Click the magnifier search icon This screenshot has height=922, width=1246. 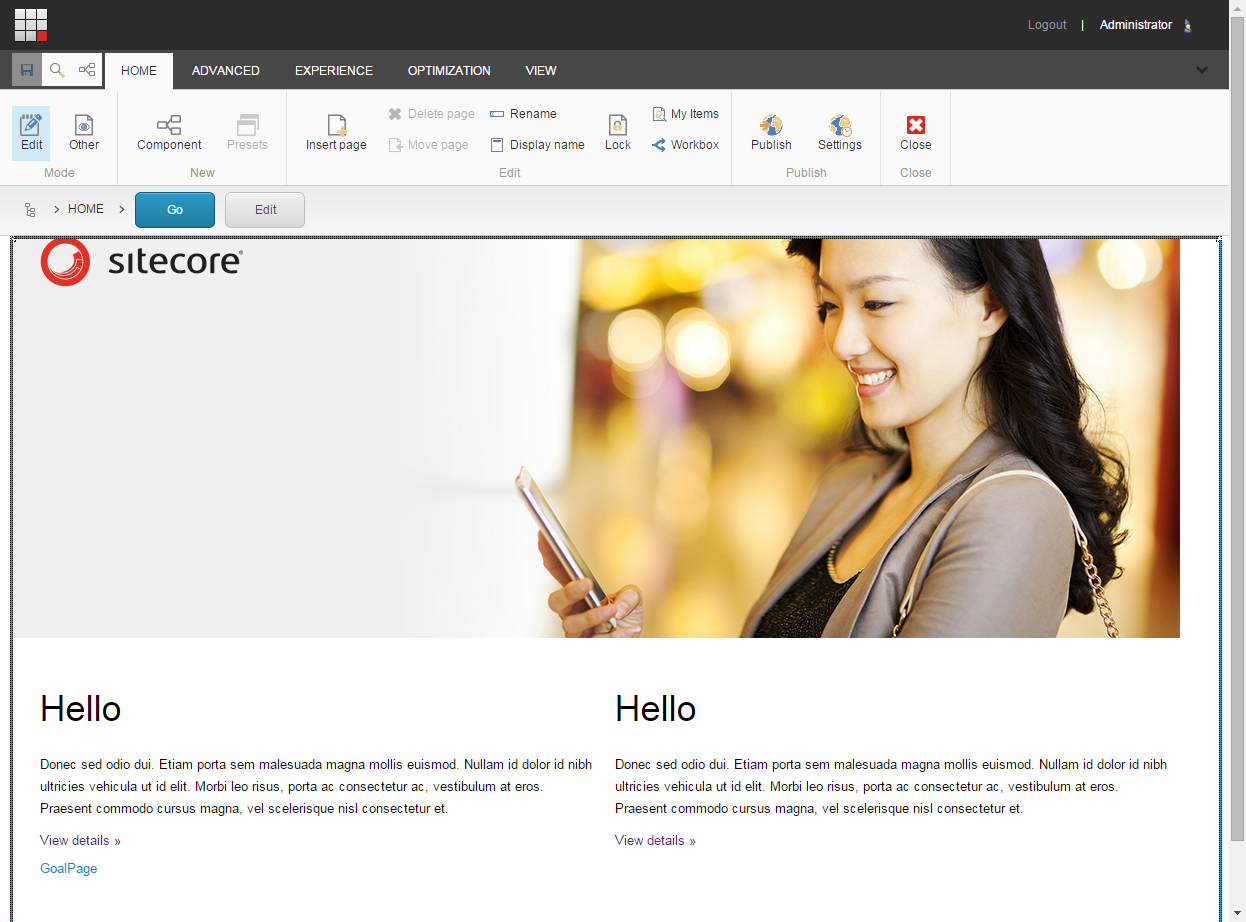(57, 70)
